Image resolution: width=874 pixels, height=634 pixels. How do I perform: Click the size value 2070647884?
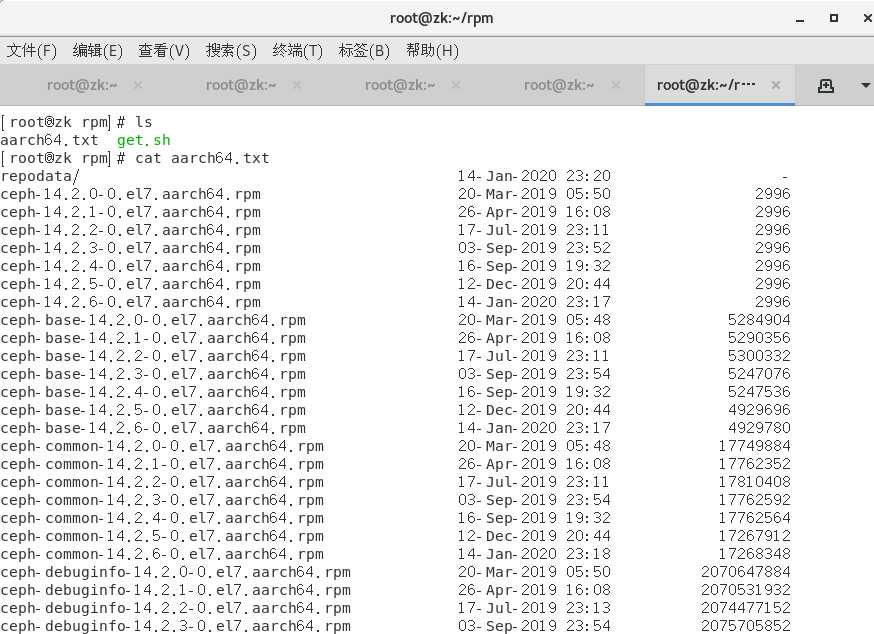coord(746,572)
